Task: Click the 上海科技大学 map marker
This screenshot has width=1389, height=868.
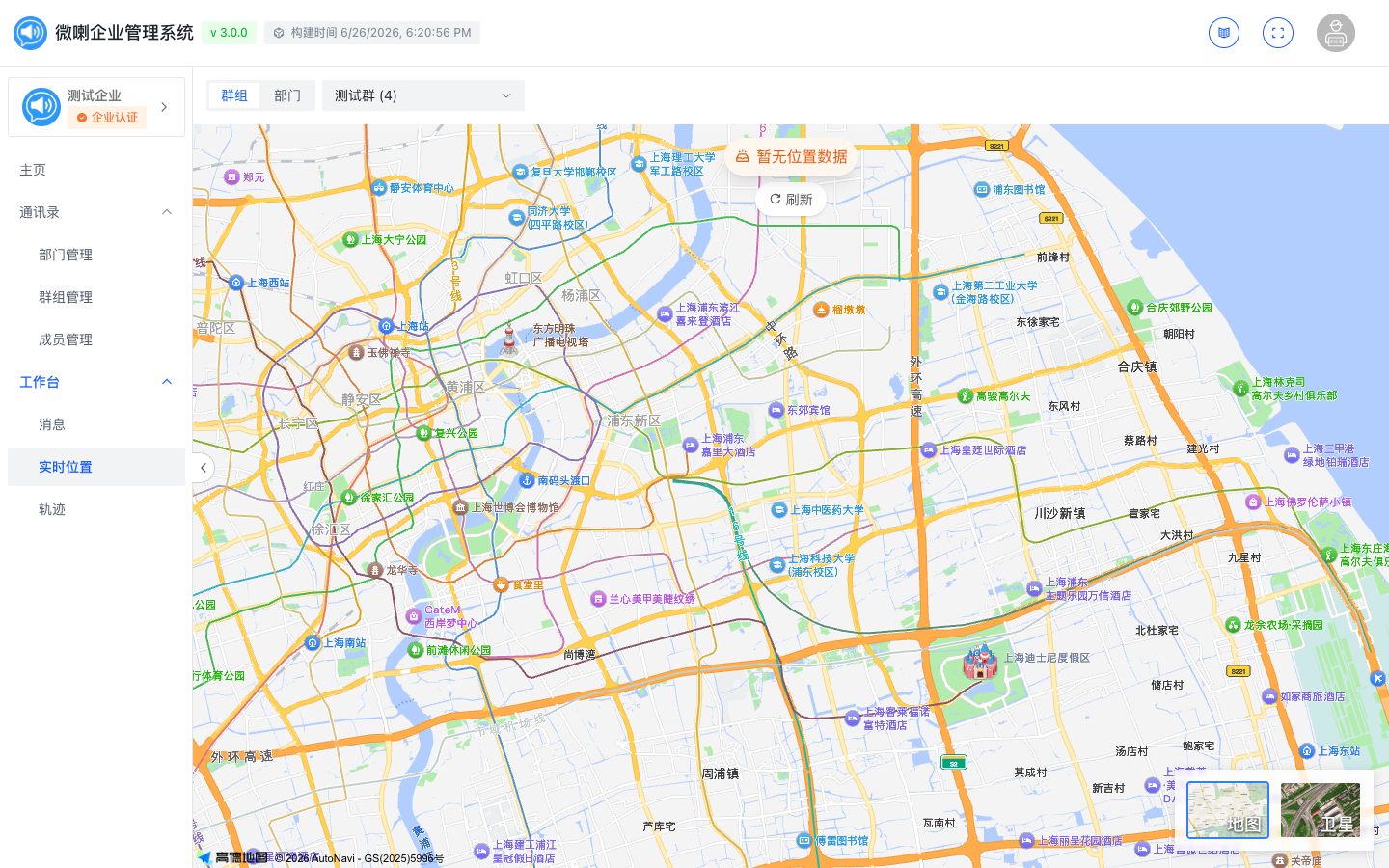Action: (777, 565)
